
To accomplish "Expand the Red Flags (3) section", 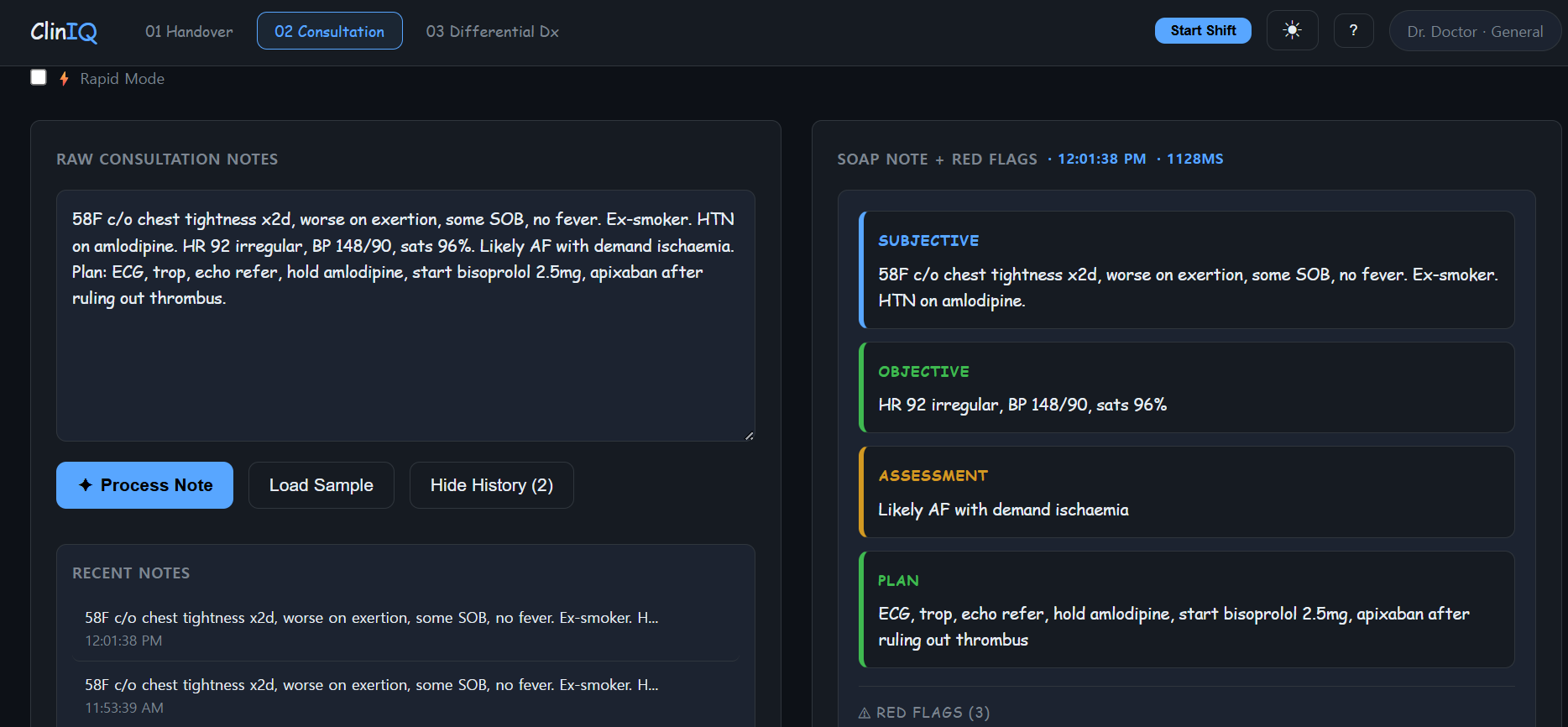I will coord(924,713).
